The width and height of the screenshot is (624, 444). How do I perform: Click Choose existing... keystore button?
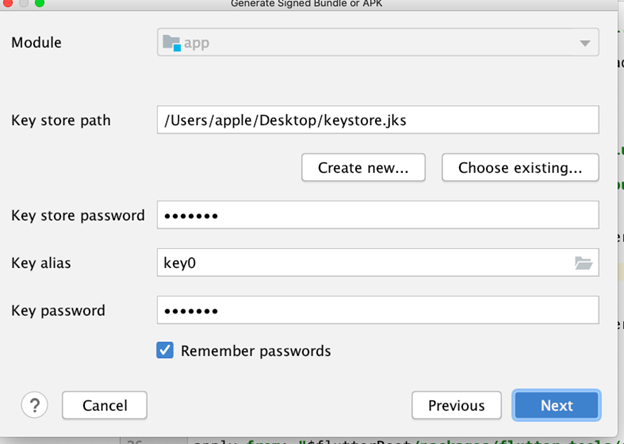click(520, 168)
